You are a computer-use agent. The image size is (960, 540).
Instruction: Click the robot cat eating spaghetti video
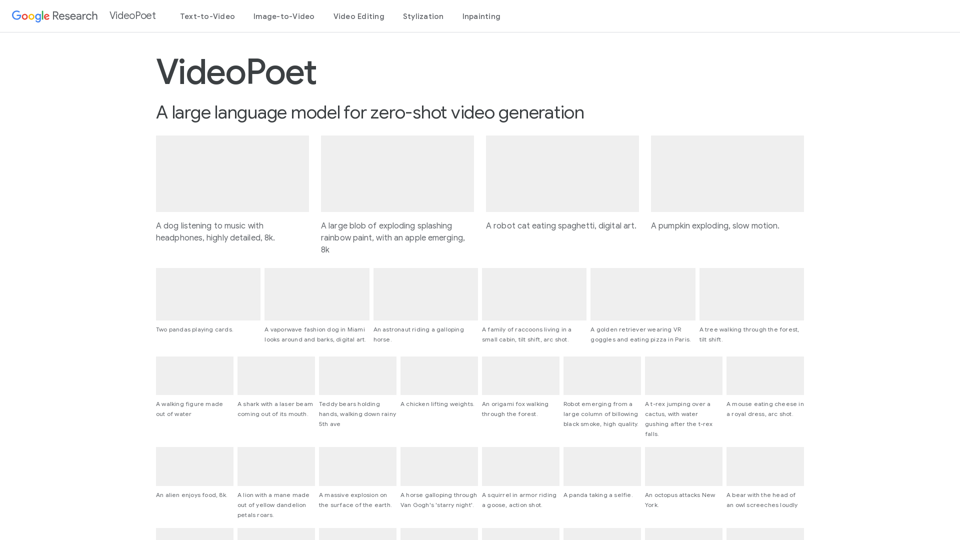(x=562, y=174)
